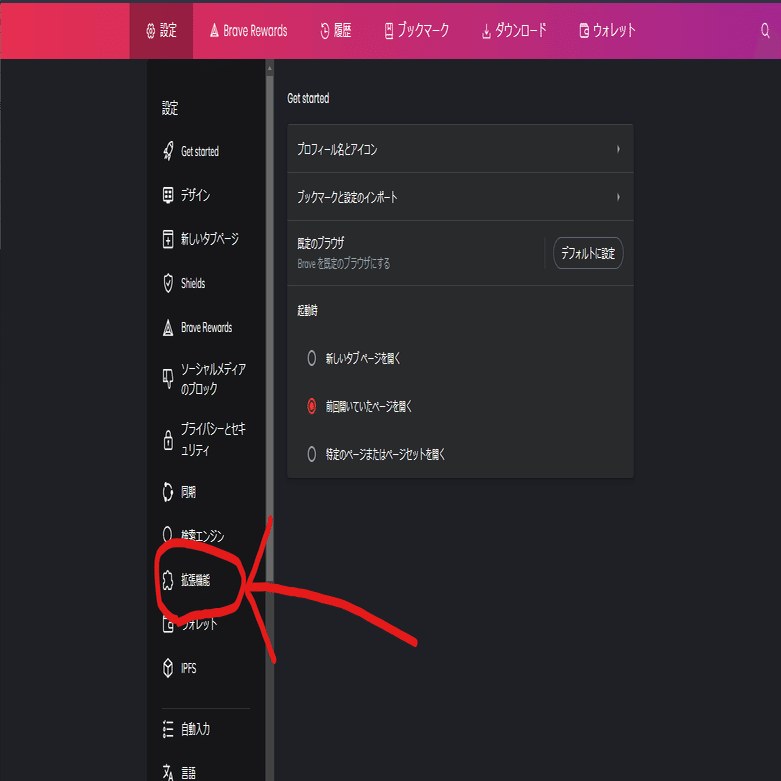Click the Shields shield icon

coord(168,283)
